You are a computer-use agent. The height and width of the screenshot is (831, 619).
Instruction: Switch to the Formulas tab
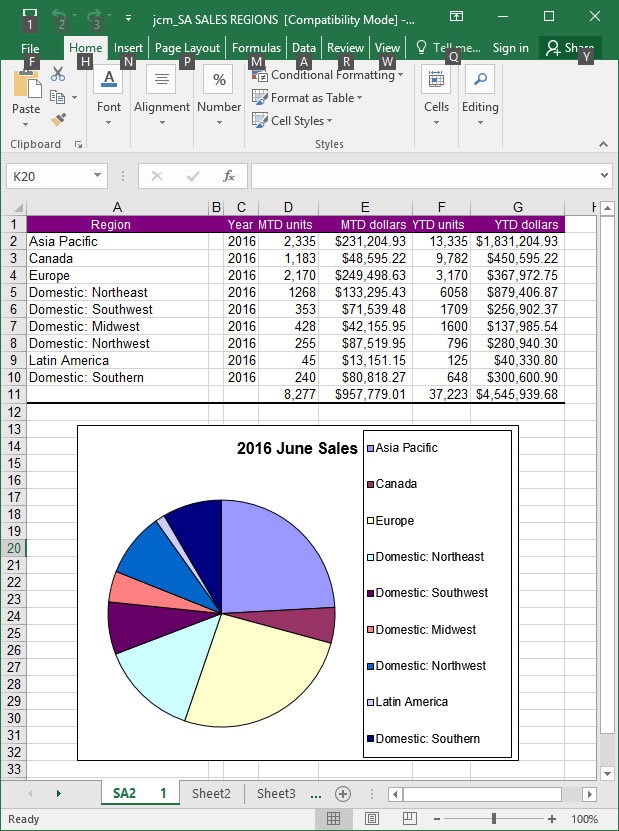(257, 48)
